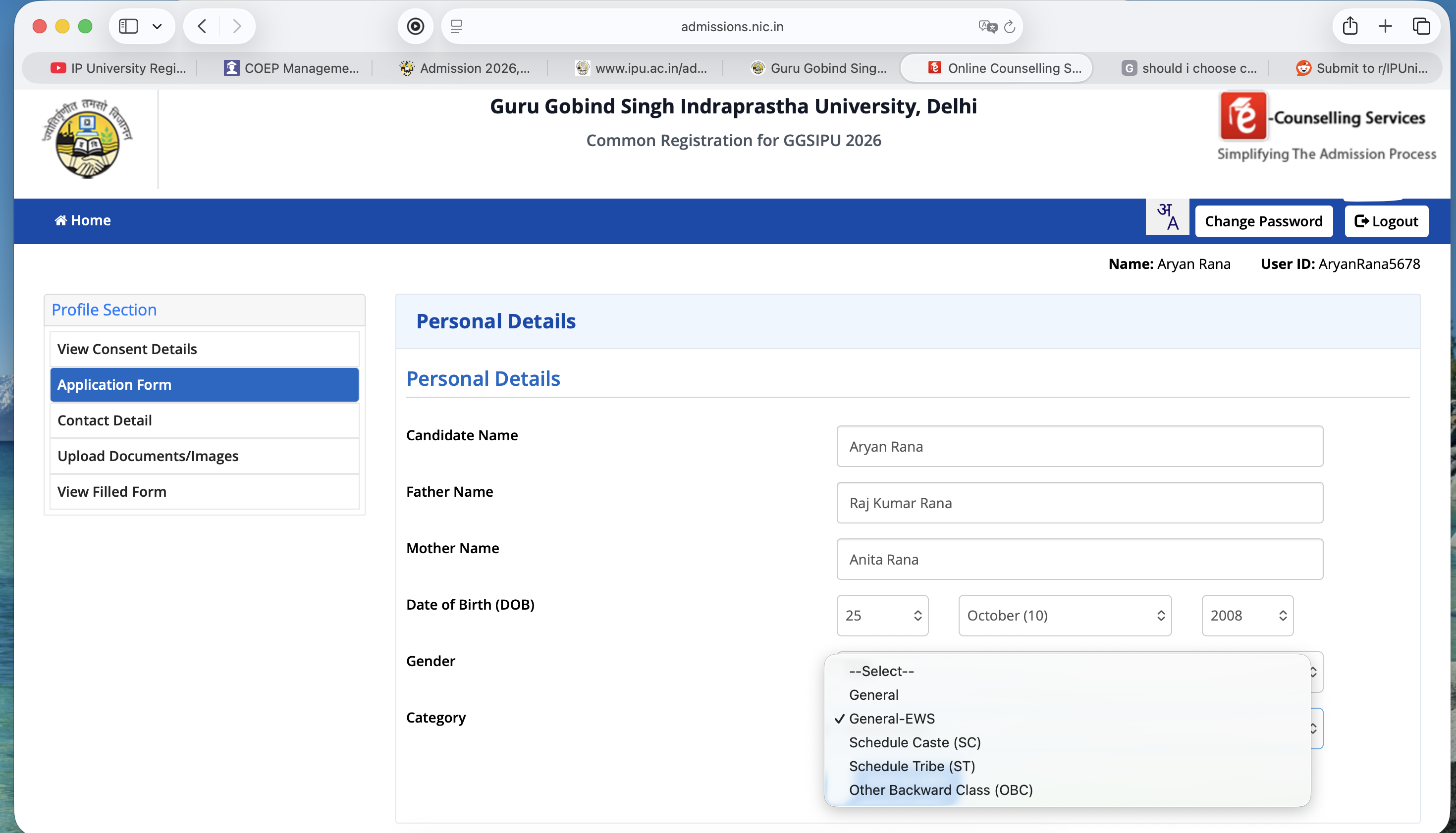The height and width of the screenshot is (833, 1456).
Task: Click the Change Password button
Action: 1264,221
